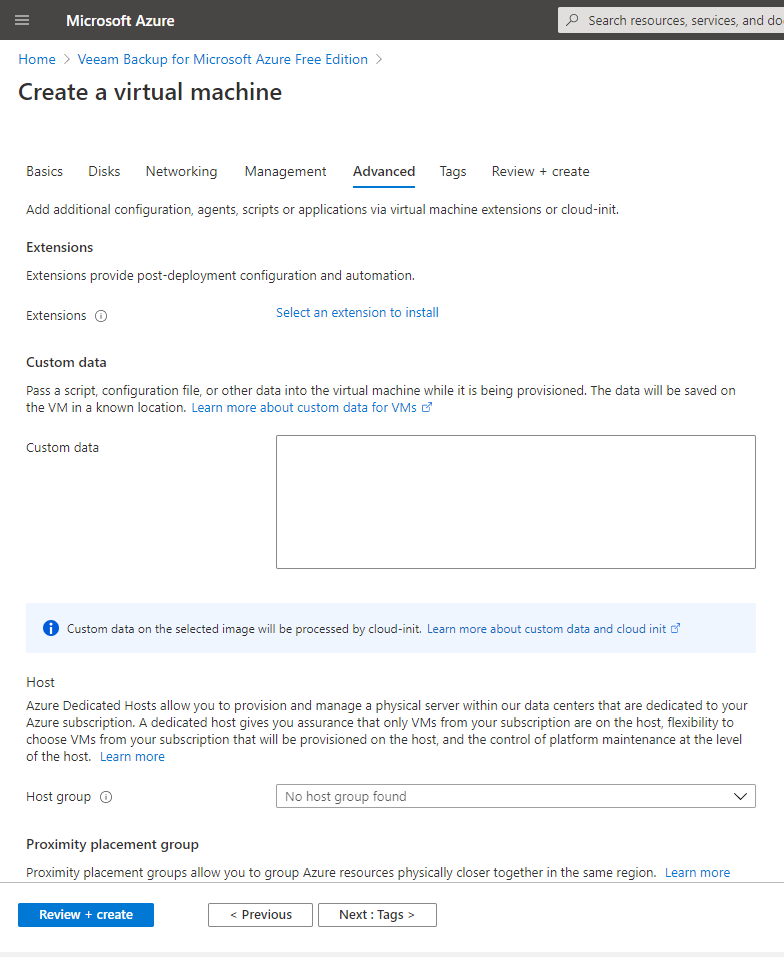Viewport: 784px width, 957px height.
Task: Open the hamburger portal menu
Action: tap(22, 20)
